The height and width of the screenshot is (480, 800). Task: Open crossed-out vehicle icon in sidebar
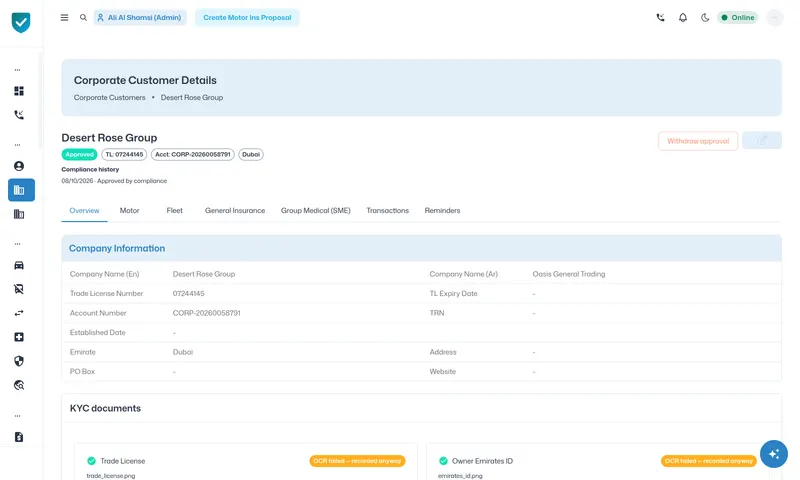coord(19,289)
